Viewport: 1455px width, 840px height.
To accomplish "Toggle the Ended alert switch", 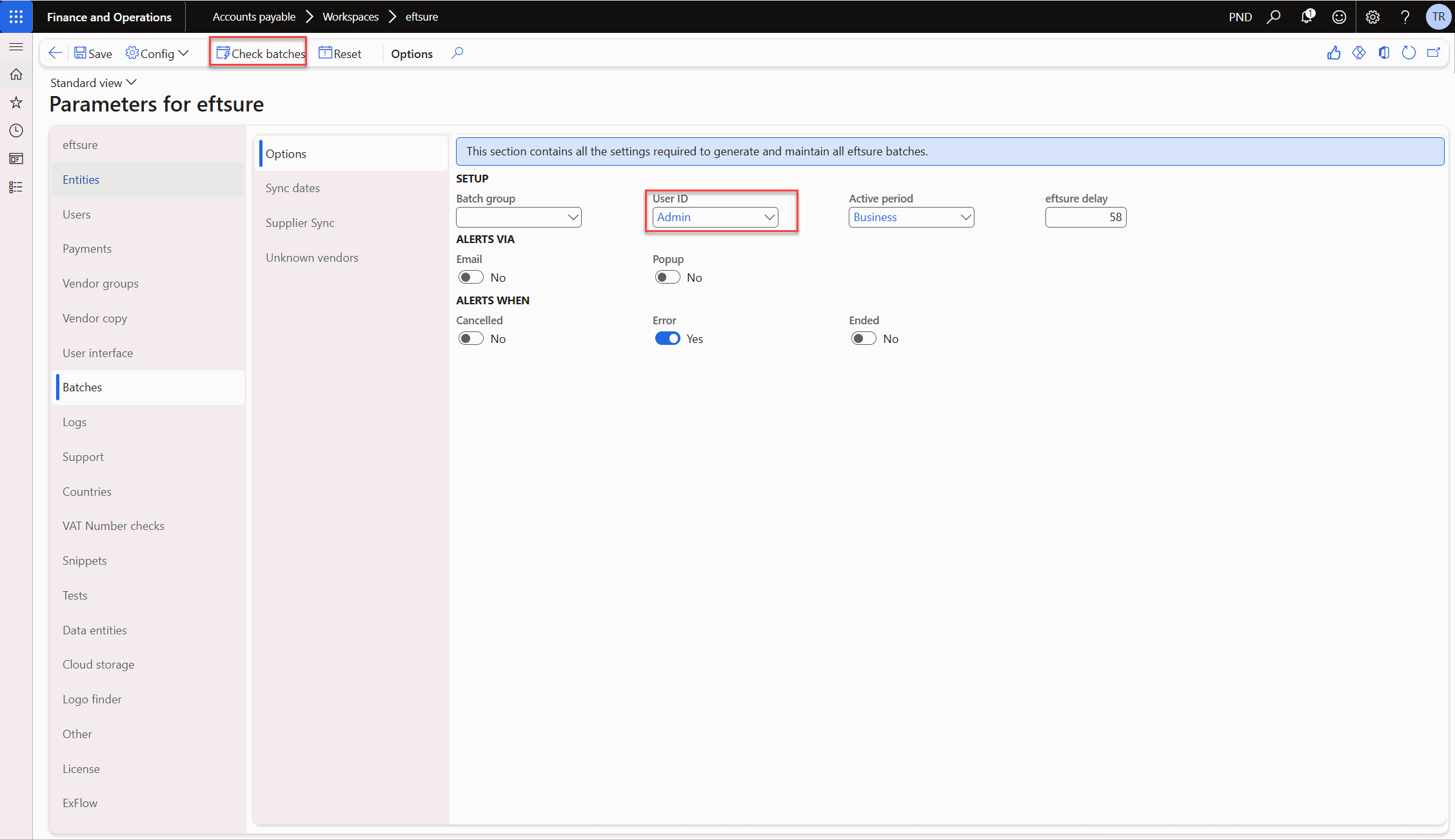I will [864, 338].
